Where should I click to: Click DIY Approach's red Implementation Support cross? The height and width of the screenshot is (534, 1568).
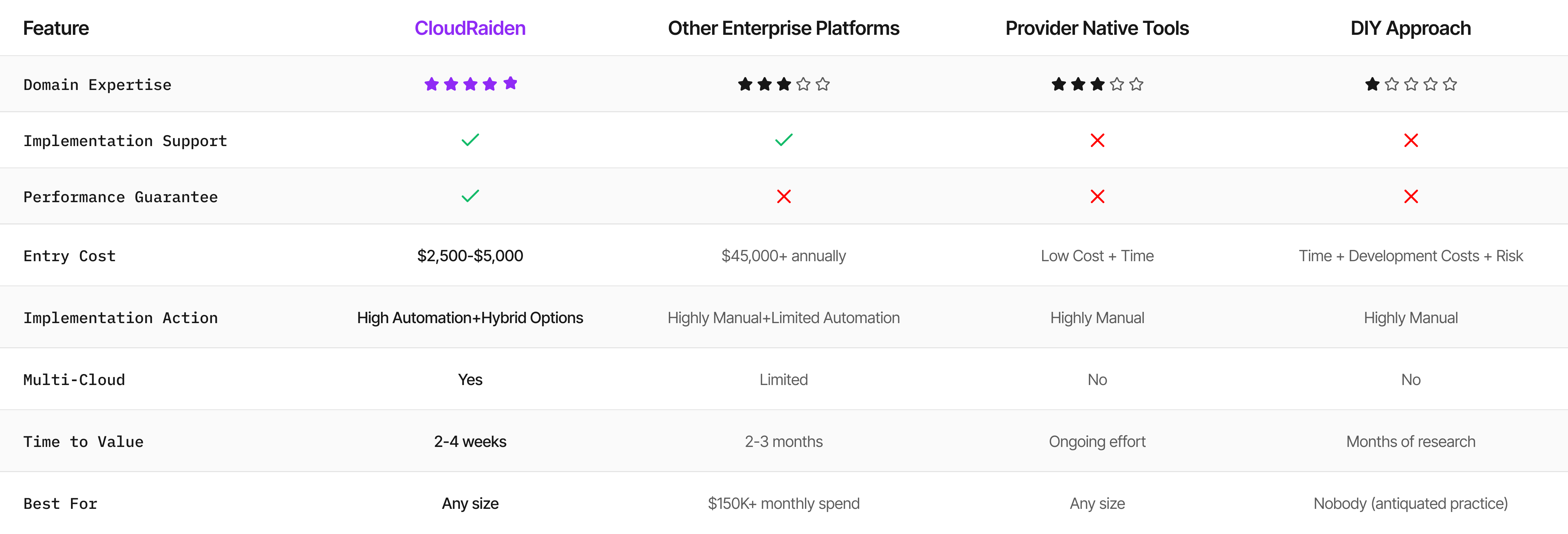pyautogui.click(x=1410, y=141)
